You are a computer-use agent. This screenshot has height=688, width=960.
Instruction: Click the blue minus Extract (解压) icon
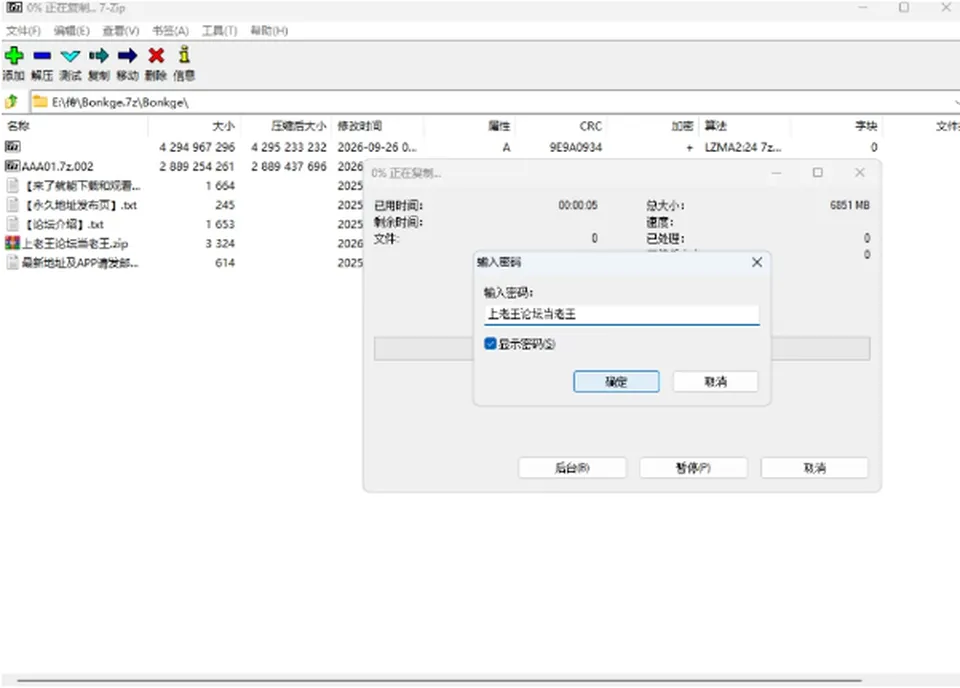pyautogui.click(x=42, y=56)
